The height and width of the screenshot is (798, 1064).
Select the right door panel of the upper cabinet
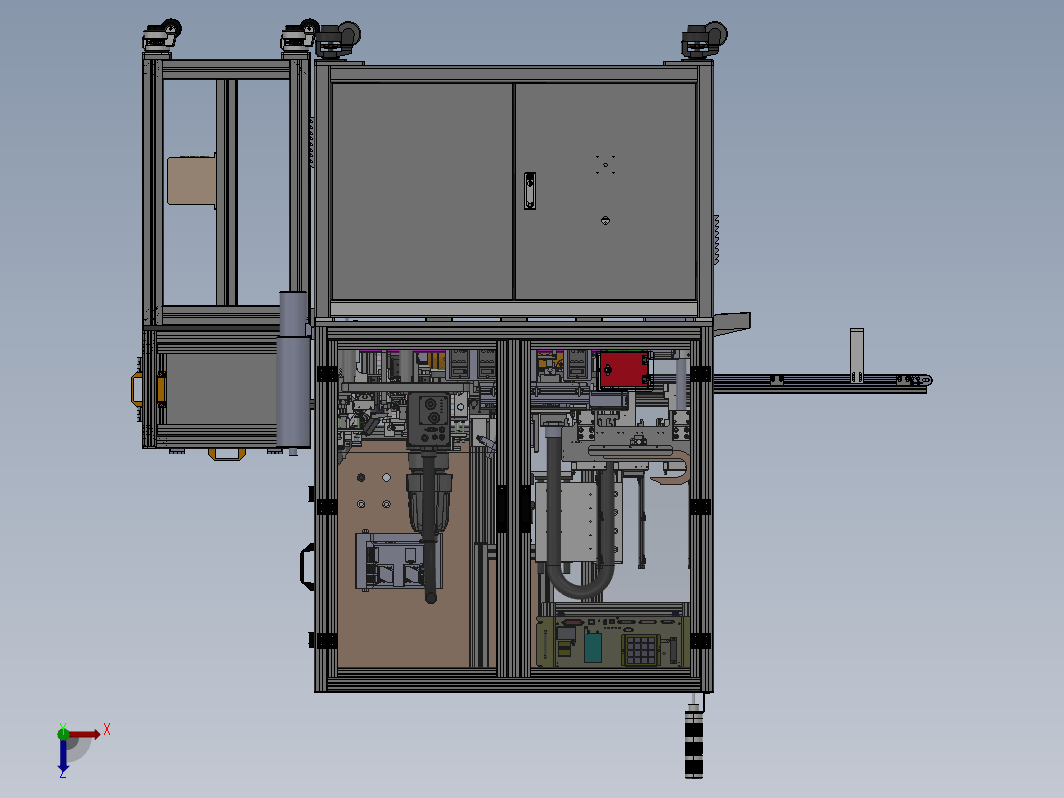(605, 191)
